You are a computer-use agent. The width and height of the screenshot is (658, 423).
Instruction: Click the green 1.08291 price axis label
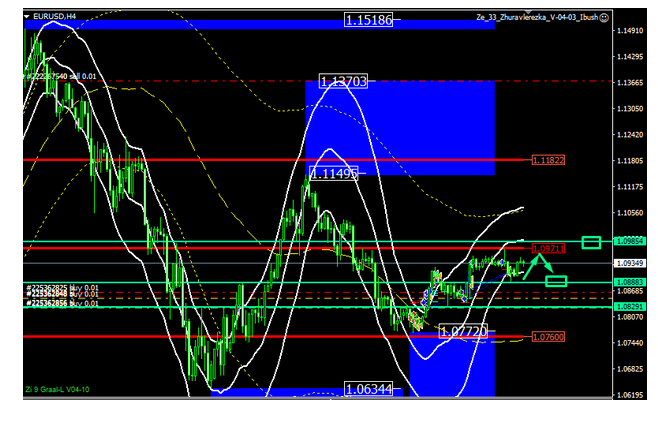tap(629, 307)
